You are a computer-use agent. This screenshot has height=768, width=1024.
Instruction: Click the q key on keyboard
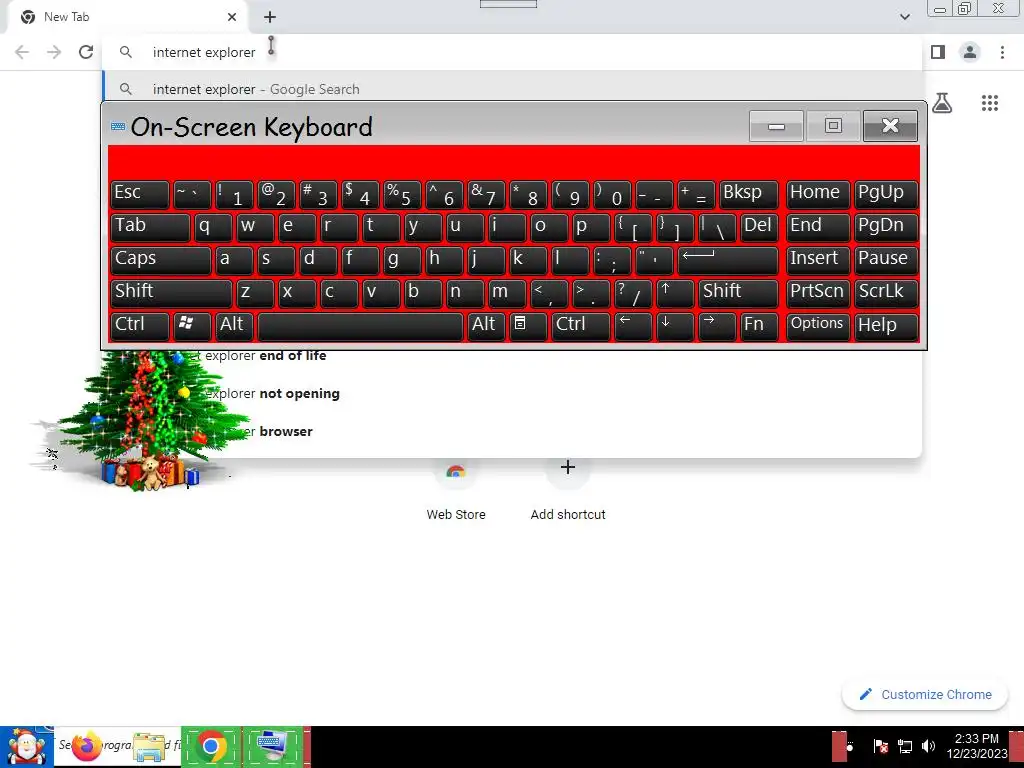click(213, 227)
